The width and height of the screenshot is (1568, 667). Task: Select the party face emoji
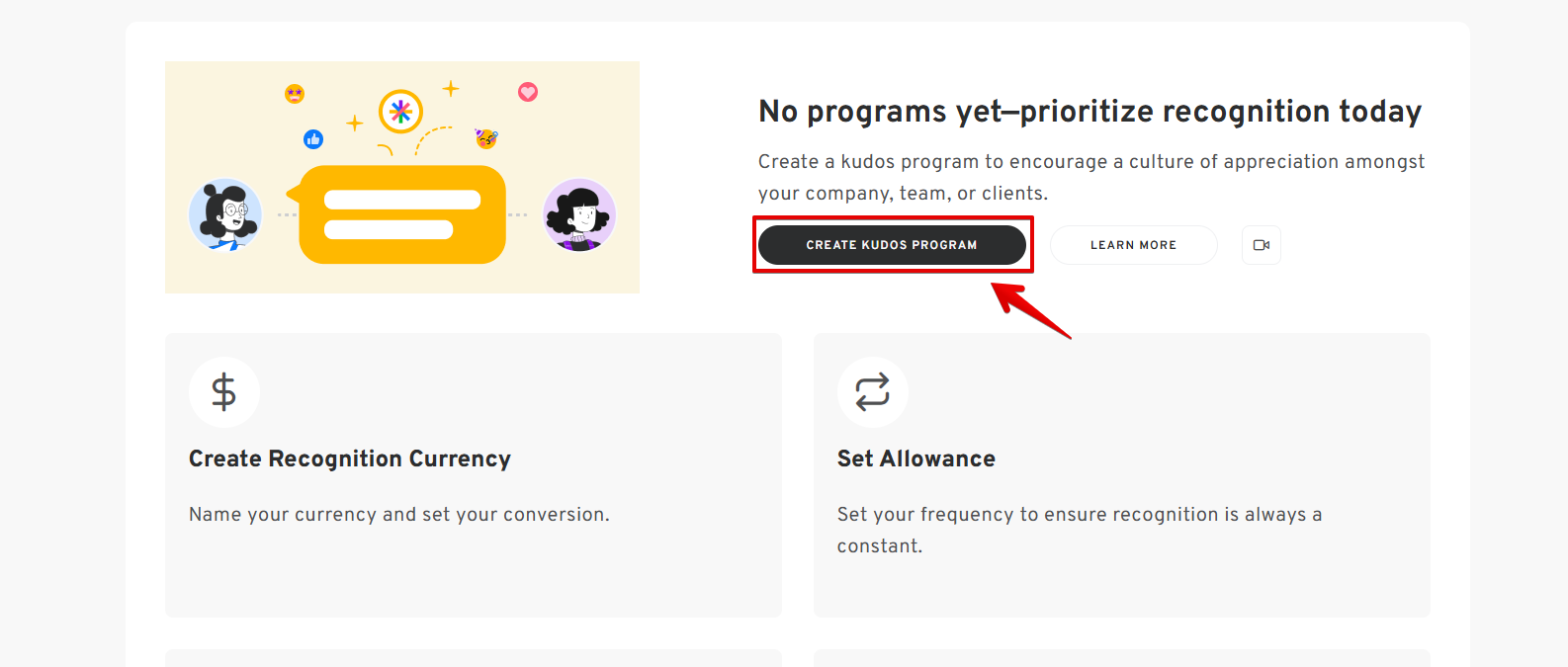(486, 138)
